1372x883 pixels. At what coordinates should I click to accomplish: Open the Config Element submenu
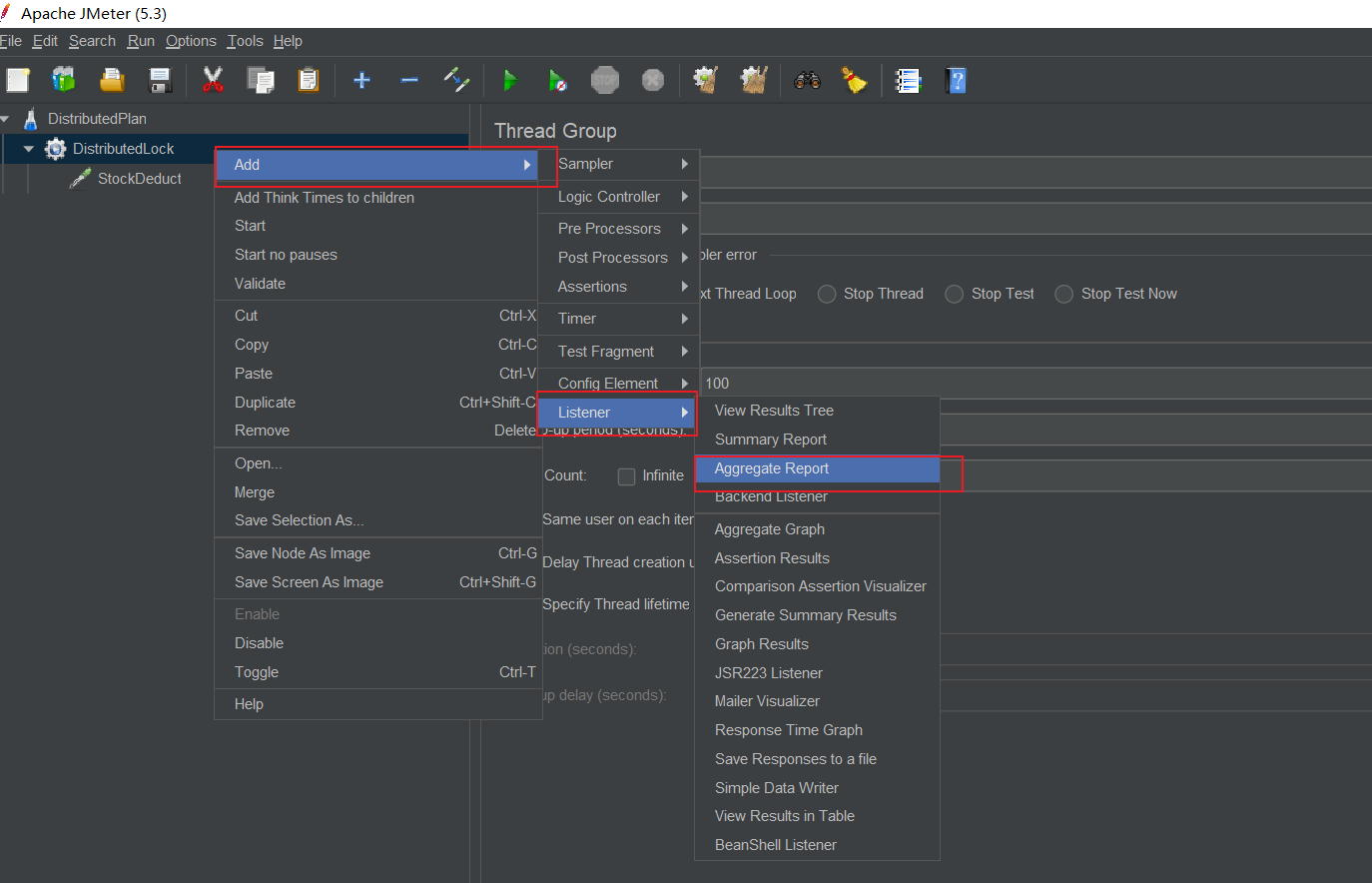(x=619, y=384)
